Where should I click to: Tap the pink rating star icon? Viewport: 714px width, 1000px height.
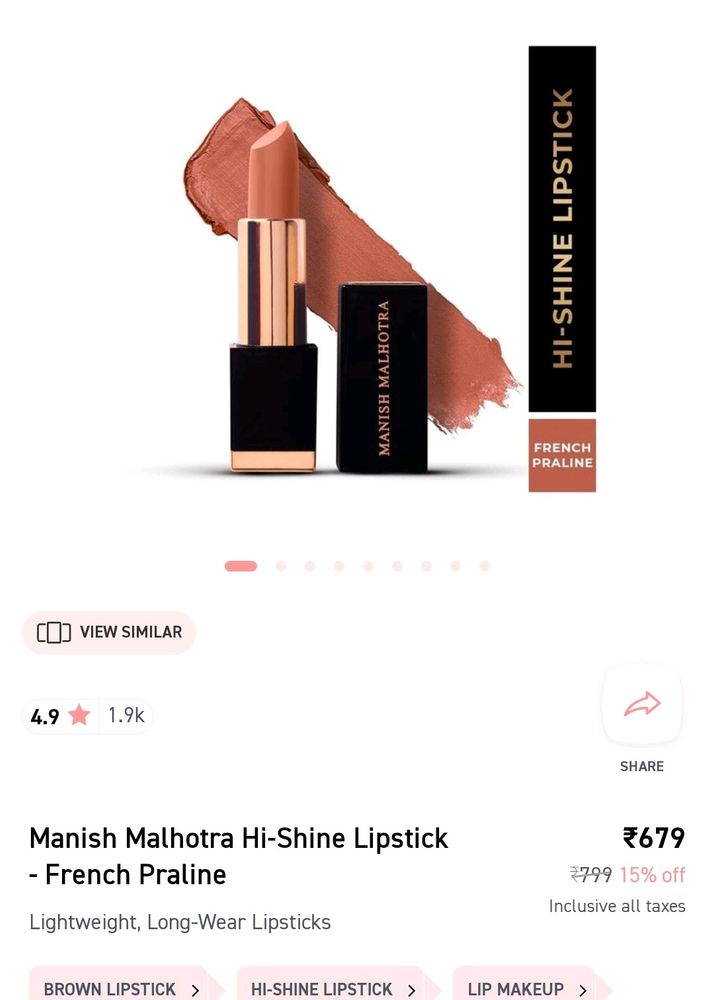79,715
